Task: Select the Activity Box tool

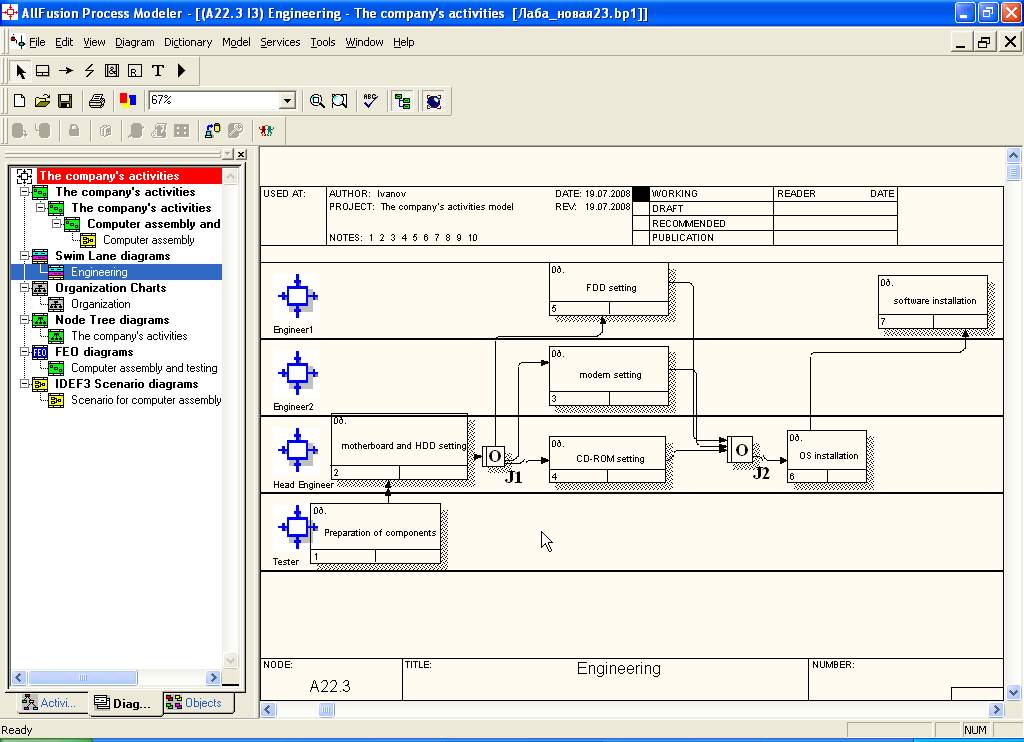Action: (x=43, y=71)
